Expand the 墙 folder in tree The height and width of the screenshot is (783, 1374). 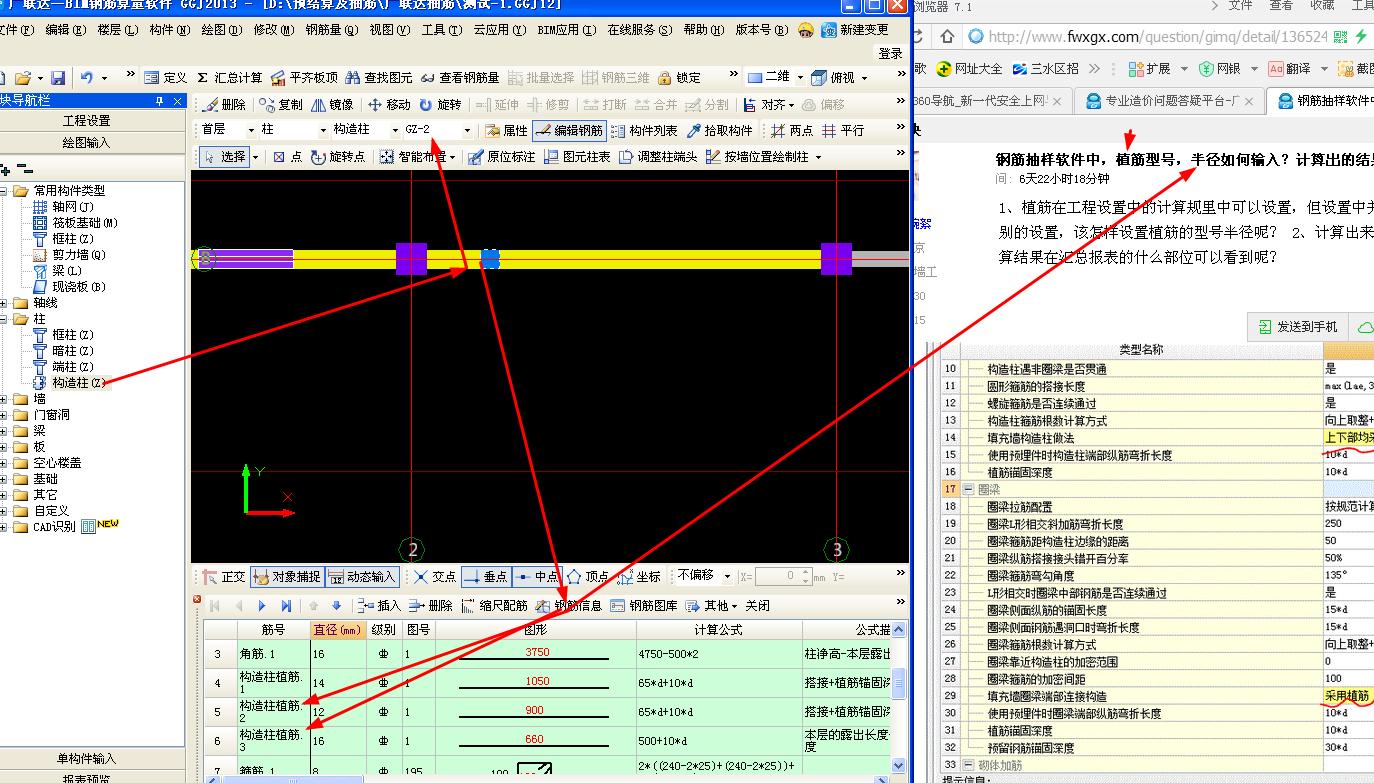coord(5,398)
